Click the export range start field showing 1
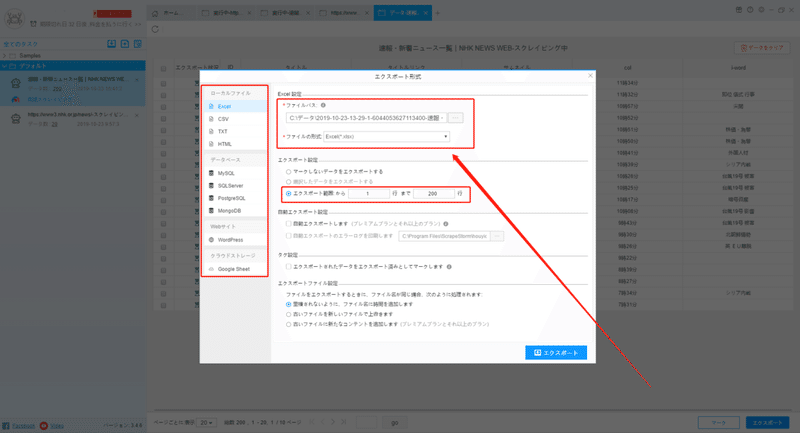Viewport: 800px width, 433px height. point(368,194)
